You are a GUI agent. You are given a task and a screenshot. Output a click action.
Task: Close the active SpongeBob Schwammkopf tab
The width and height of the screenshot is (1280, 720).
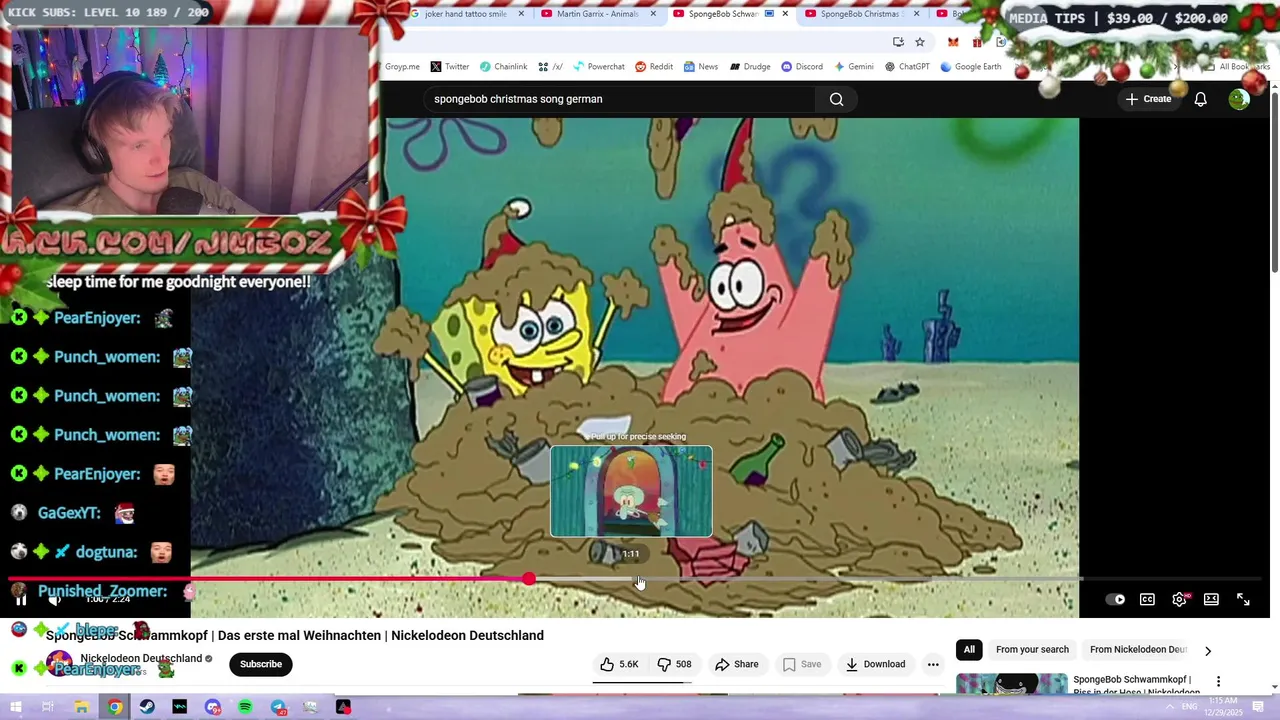[785, 14]
